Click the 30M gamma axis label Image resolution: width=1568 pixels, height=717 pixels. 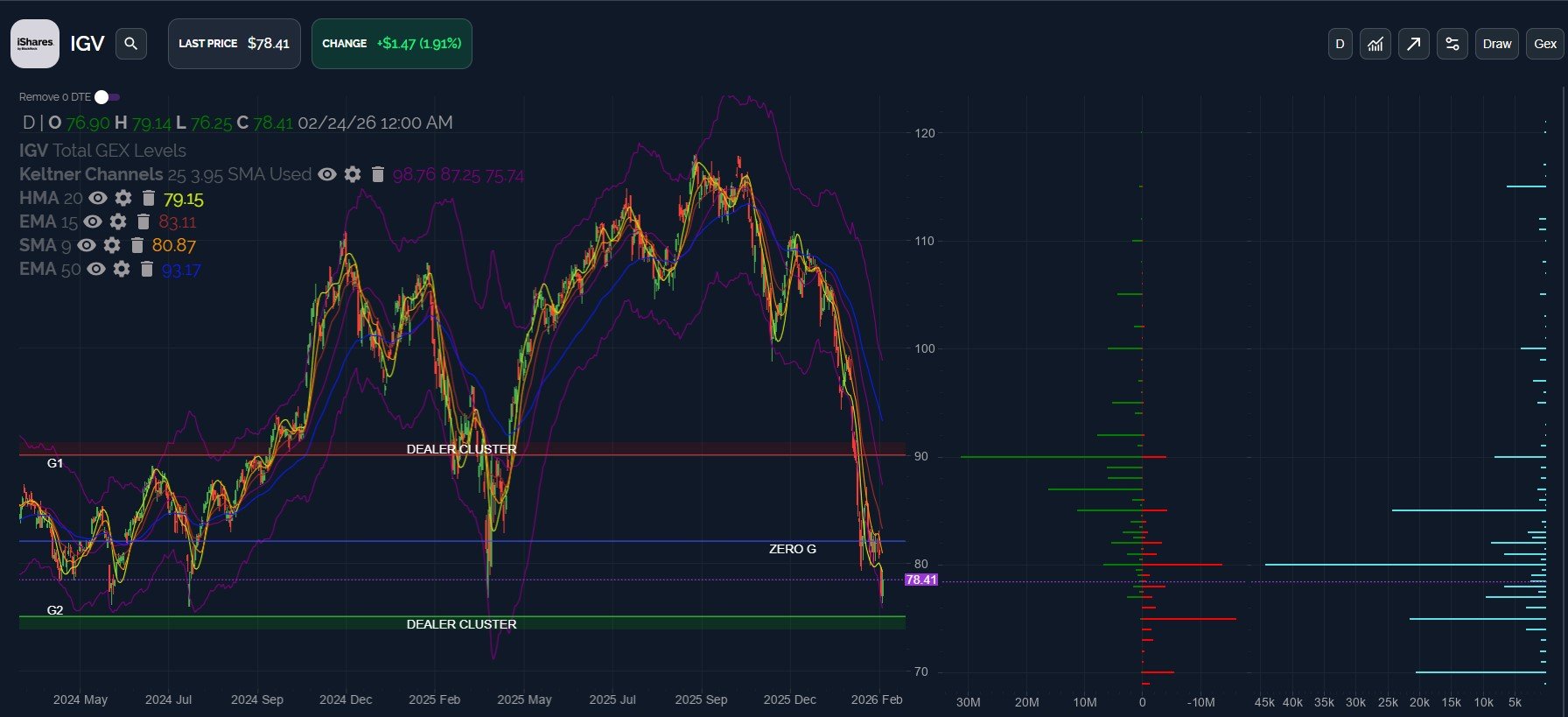tap(968, 702)
